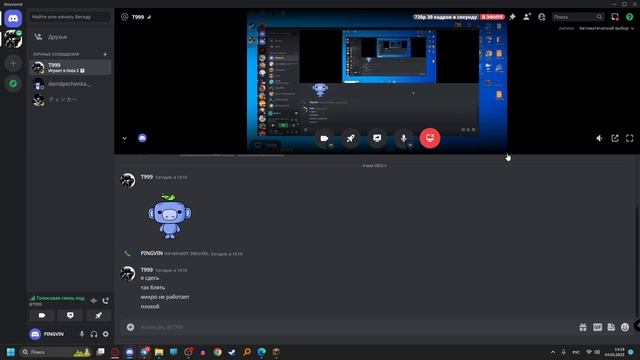Open microphone options arrow in call
This screenshot has height=360, width=640.
pos(410,145)
